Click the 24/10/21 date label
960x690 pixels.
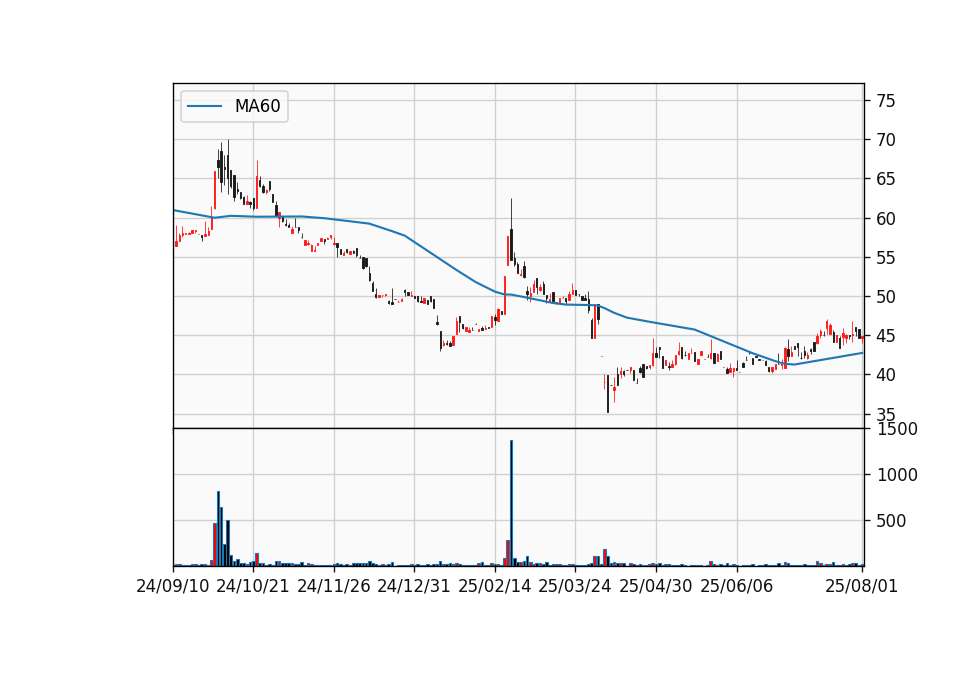[x=253, y=586]
